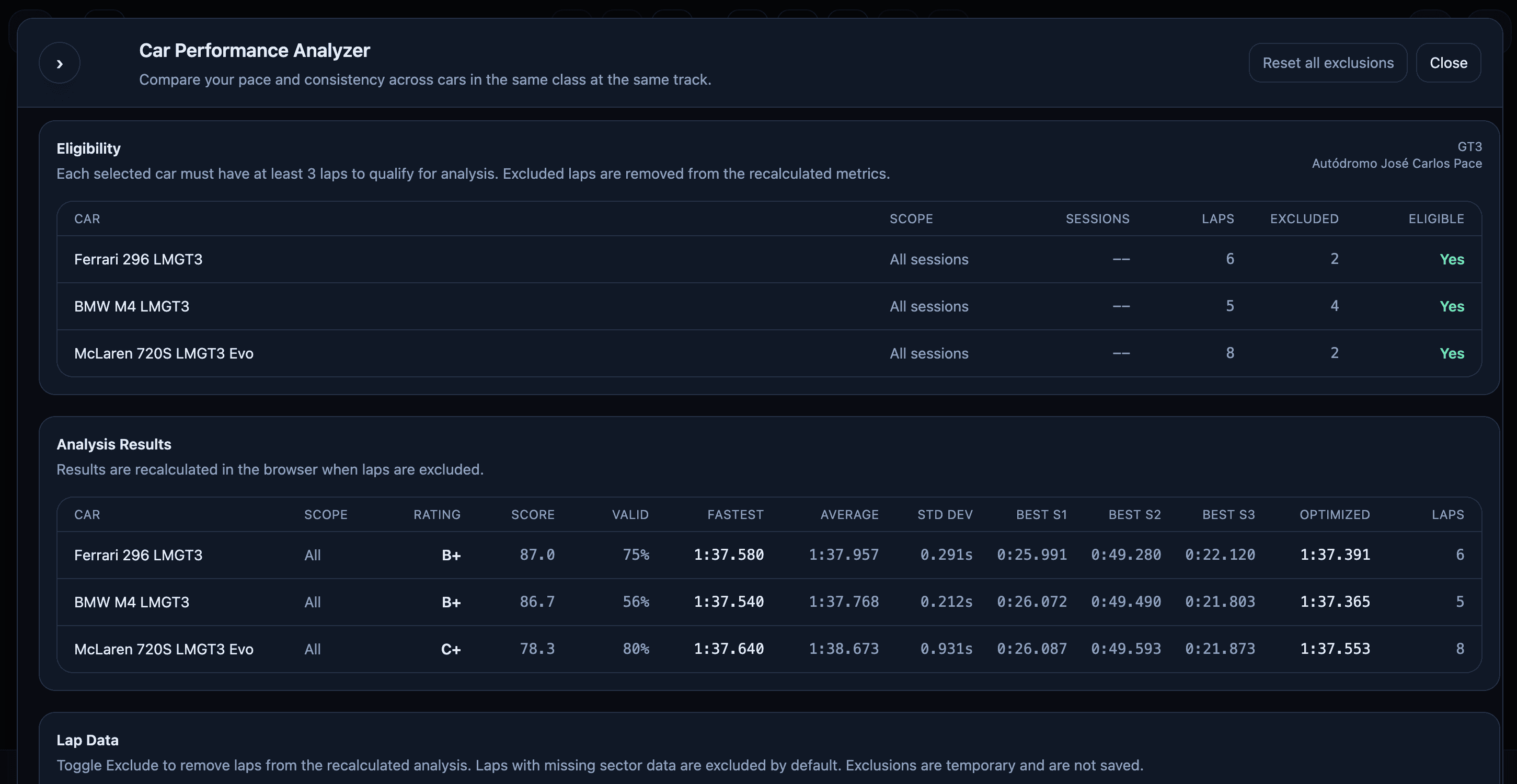The image size is (1517, 784).
Task: Click Ferrari valid percentage 75%
Action: (x=636, y=555)
